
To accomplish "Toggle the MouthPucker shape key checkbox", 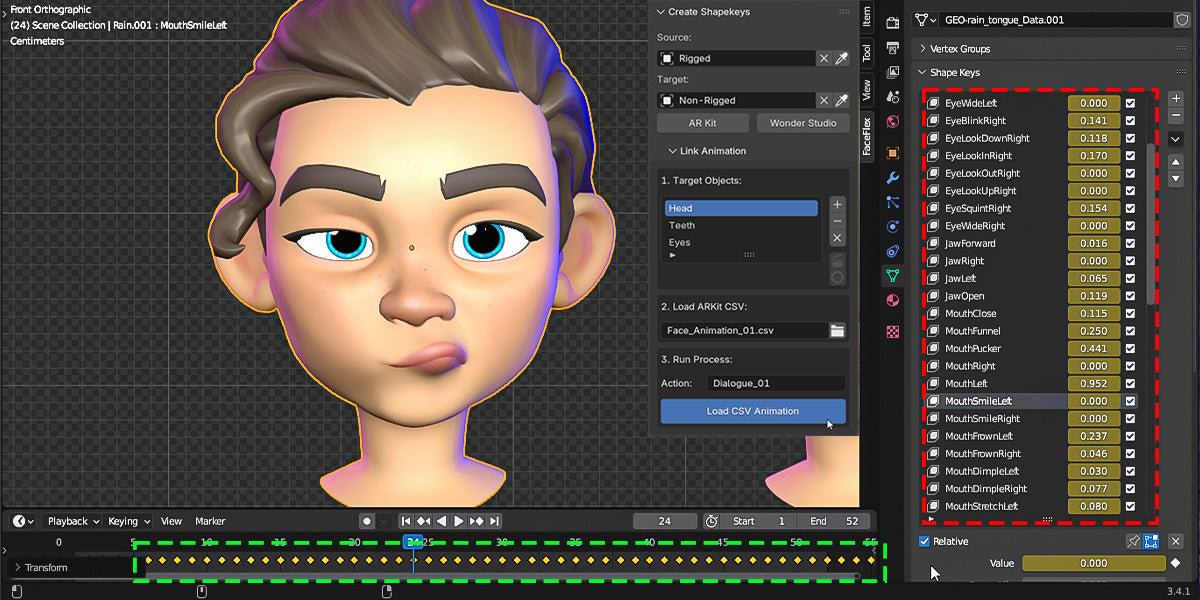I will point(1130,348).
